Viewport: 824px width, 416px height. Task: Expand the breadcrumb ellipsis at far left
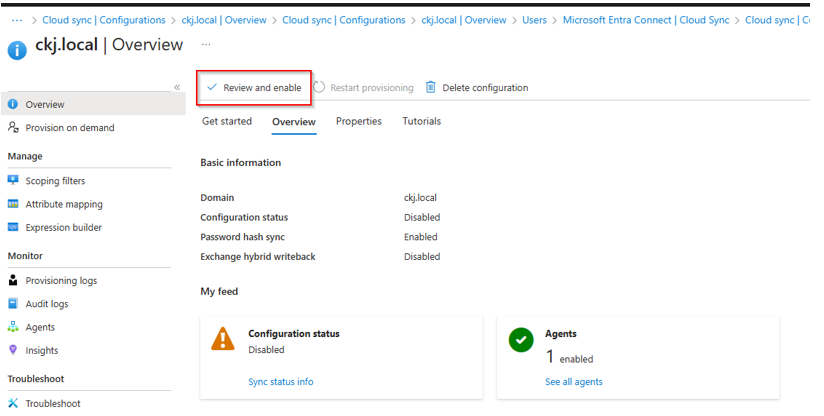[x=16, y=20]
